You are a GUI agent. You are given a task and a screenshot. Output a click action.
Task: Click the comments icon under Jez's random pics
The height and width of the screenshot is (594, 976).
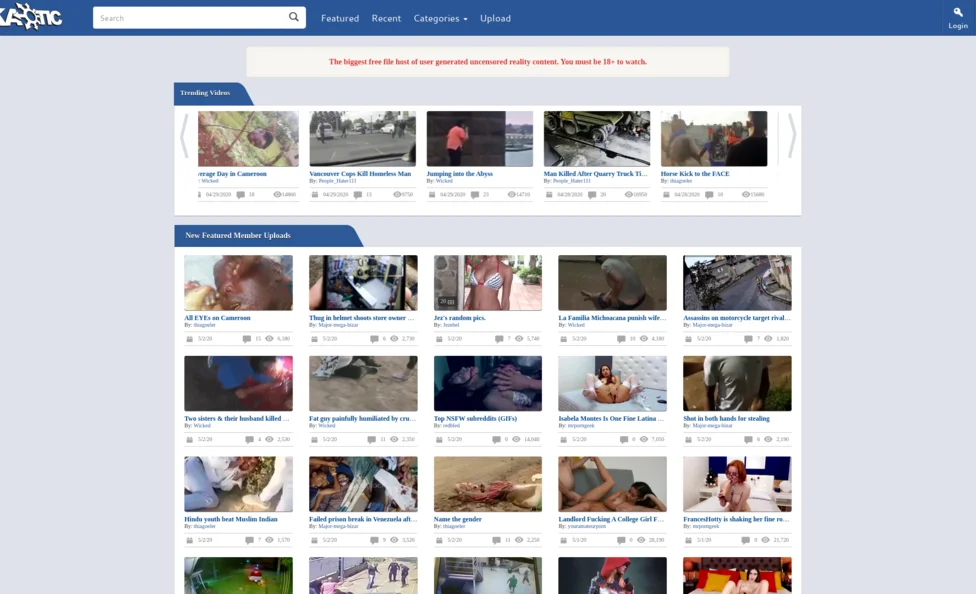tap(499, 339)
